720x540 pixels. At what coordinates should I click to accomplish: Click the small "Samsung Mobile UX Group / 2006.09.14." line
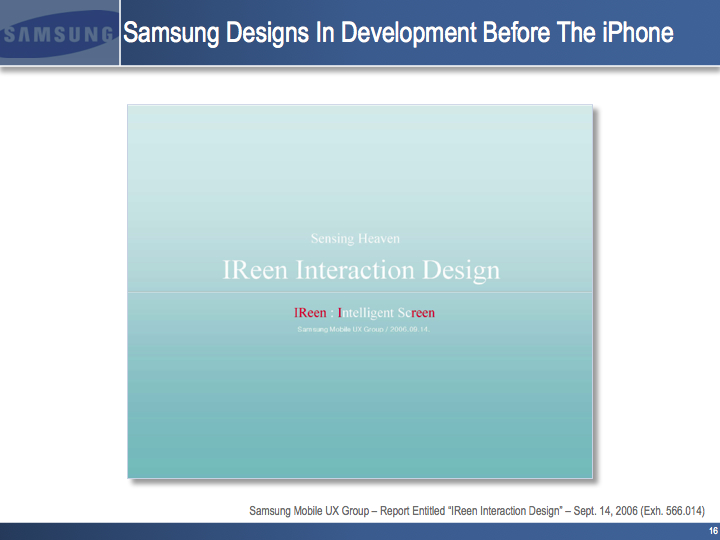(x=364, y=328)
